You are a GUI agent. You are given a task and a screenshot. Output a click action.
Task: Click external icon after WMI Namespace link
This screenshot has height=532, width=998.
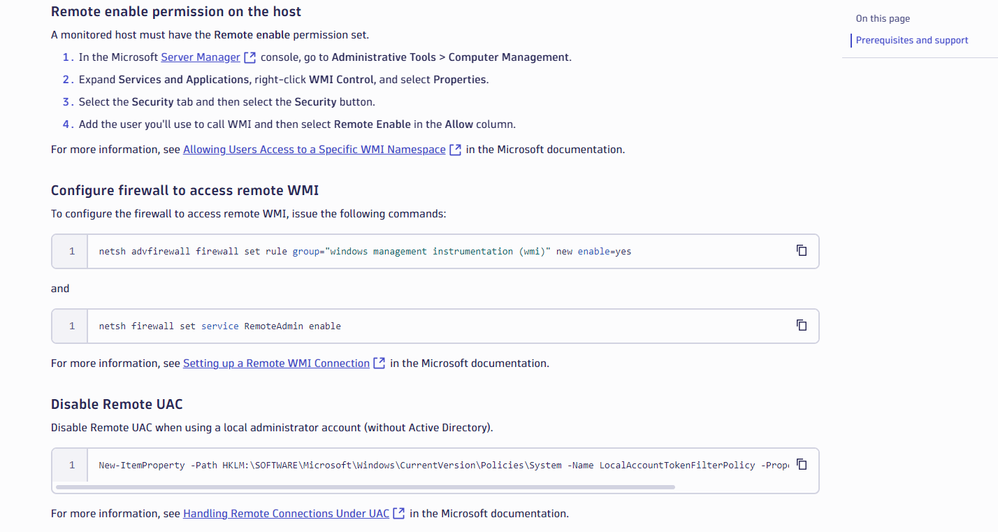point(455,150)
